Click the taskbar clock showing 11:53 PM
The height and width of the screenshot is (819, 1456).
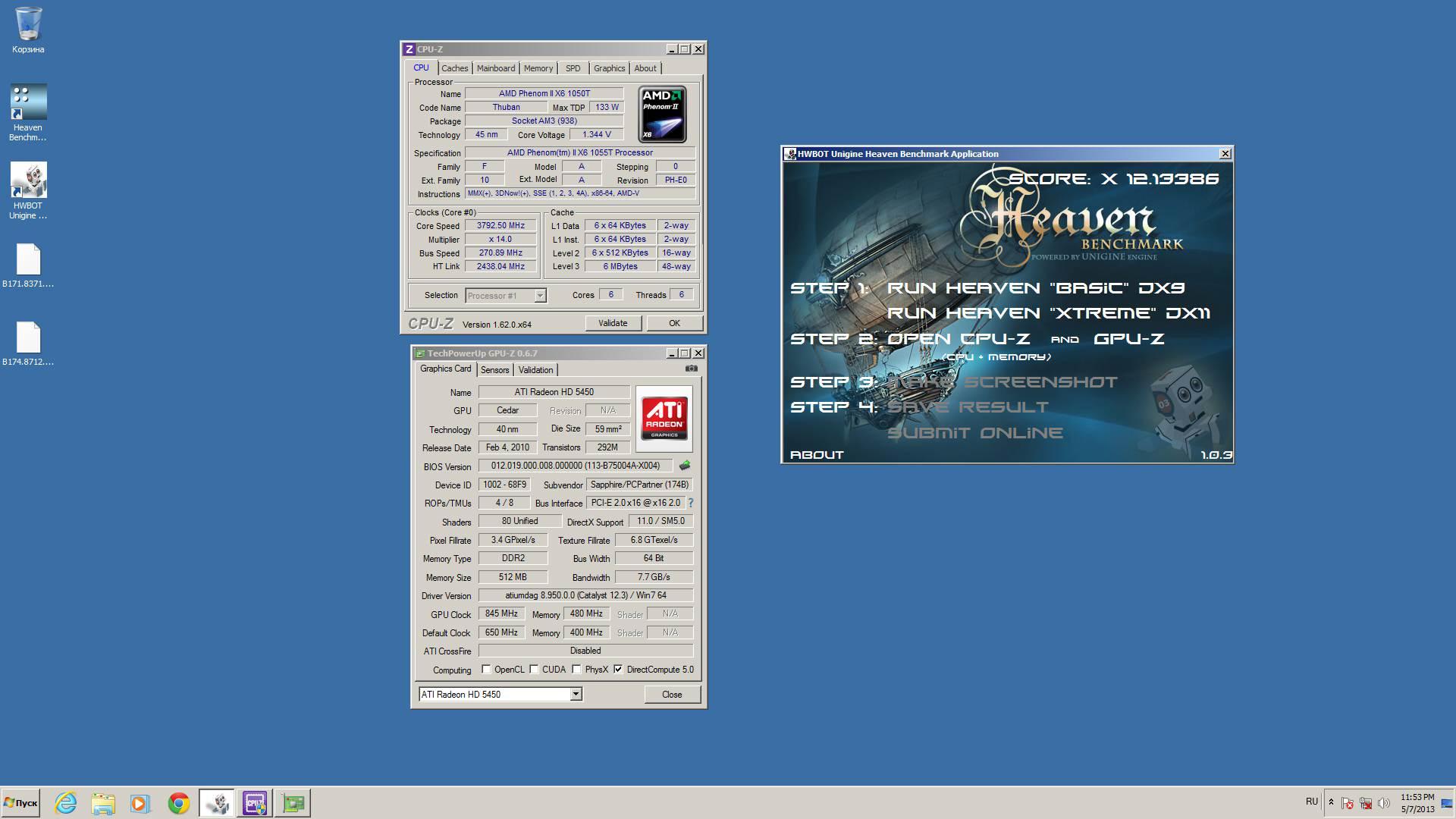(1417, 803)
